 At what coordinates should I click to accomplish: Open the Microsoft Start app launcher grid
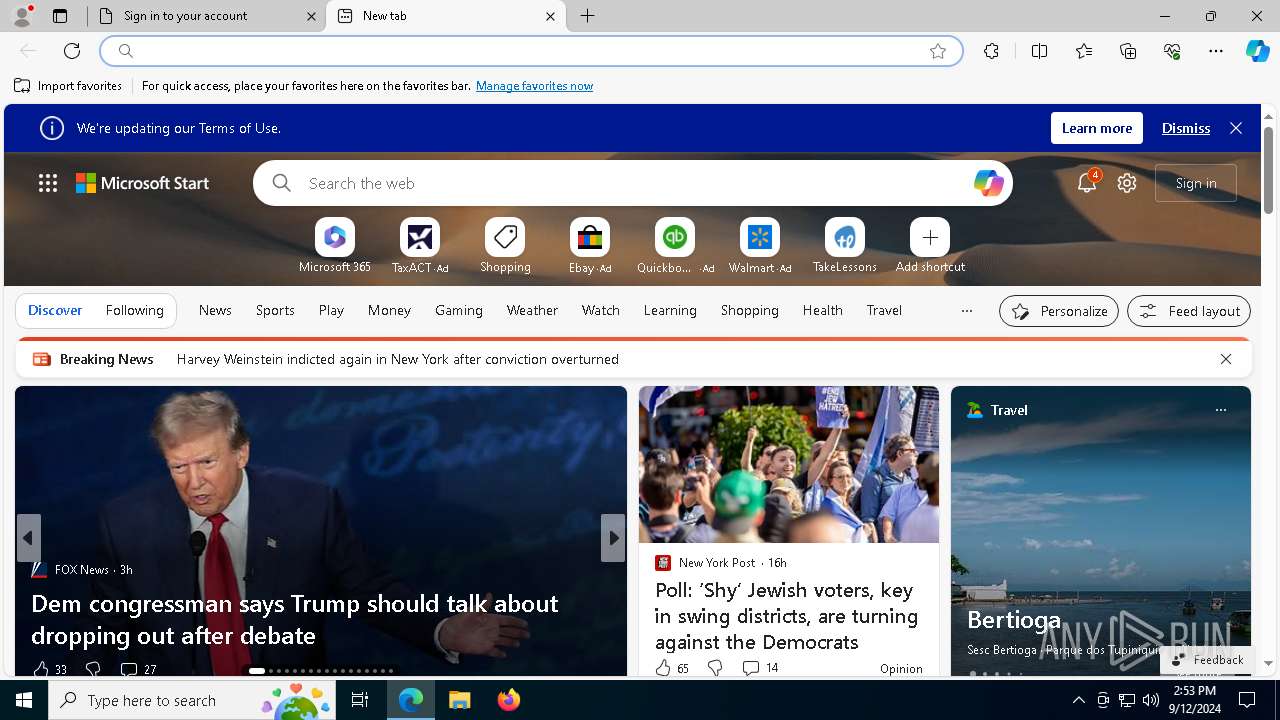click(48, 183)
